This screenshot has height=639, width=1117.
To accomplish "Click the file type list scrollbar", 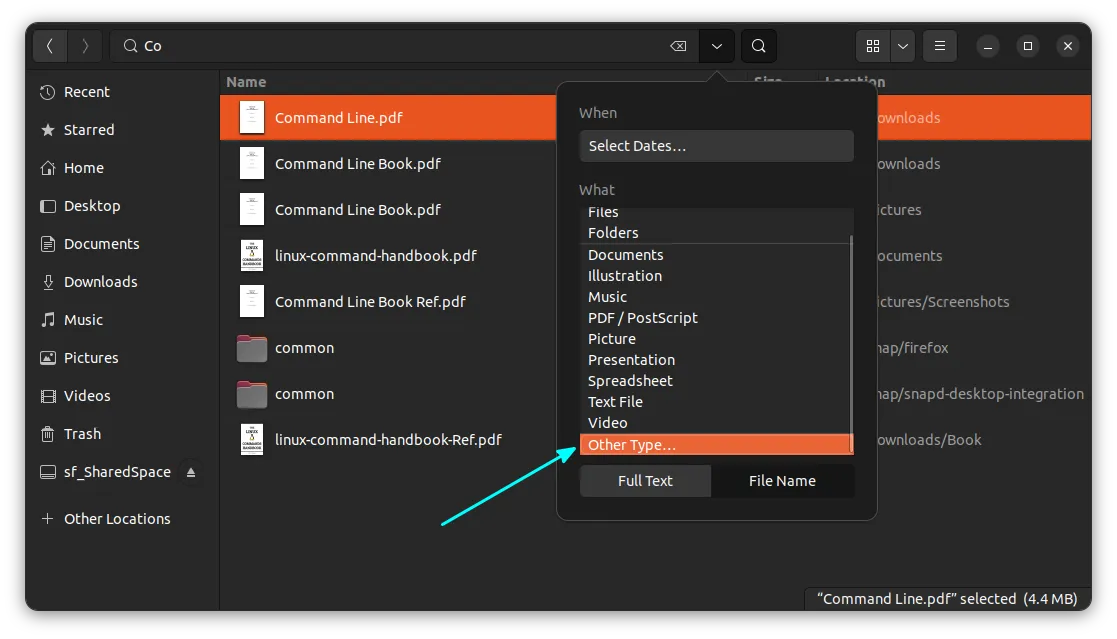I will coord(851,330).
